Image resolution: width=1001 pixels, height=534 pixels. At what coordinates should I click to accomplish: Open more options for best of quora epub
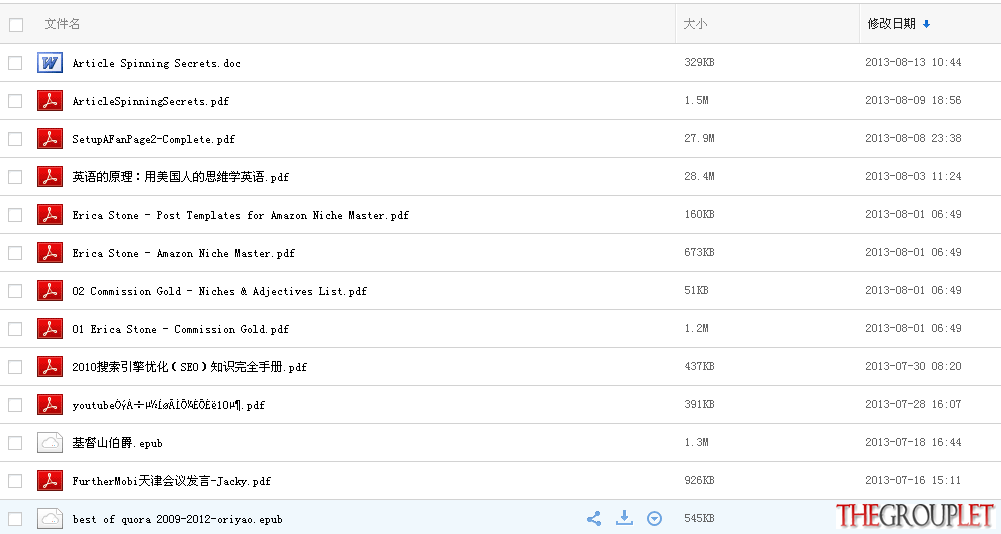click(654, 519)
